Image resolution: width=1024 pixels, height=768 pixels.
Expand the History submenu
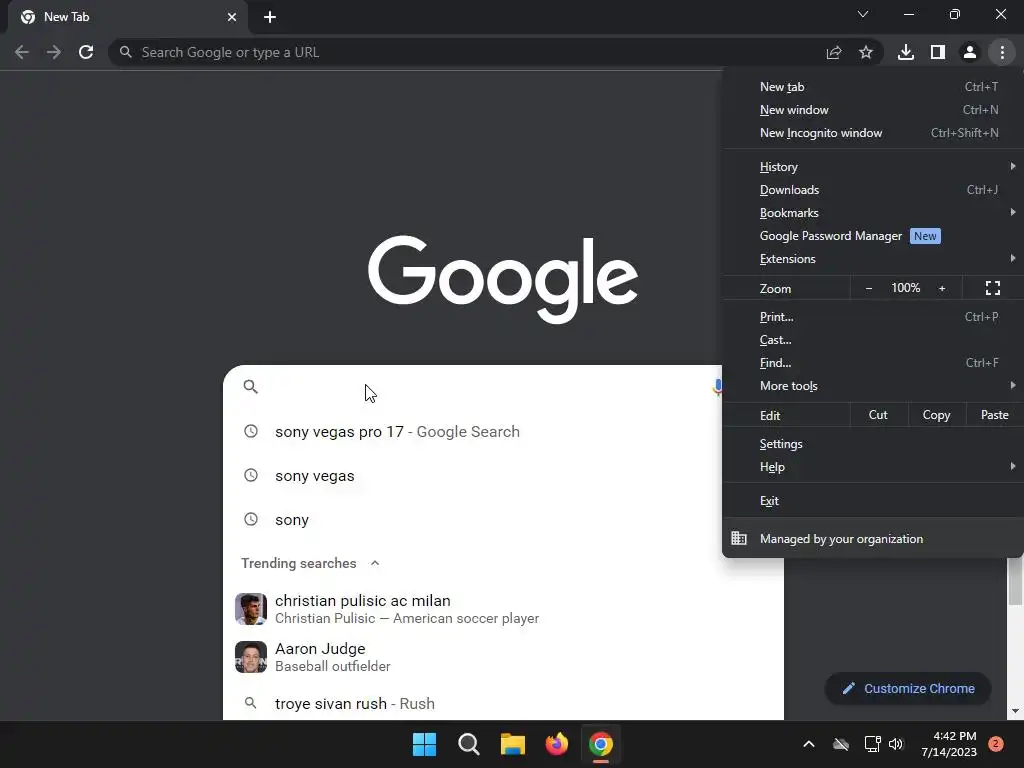pyautogui.click(x=872, y=167)
